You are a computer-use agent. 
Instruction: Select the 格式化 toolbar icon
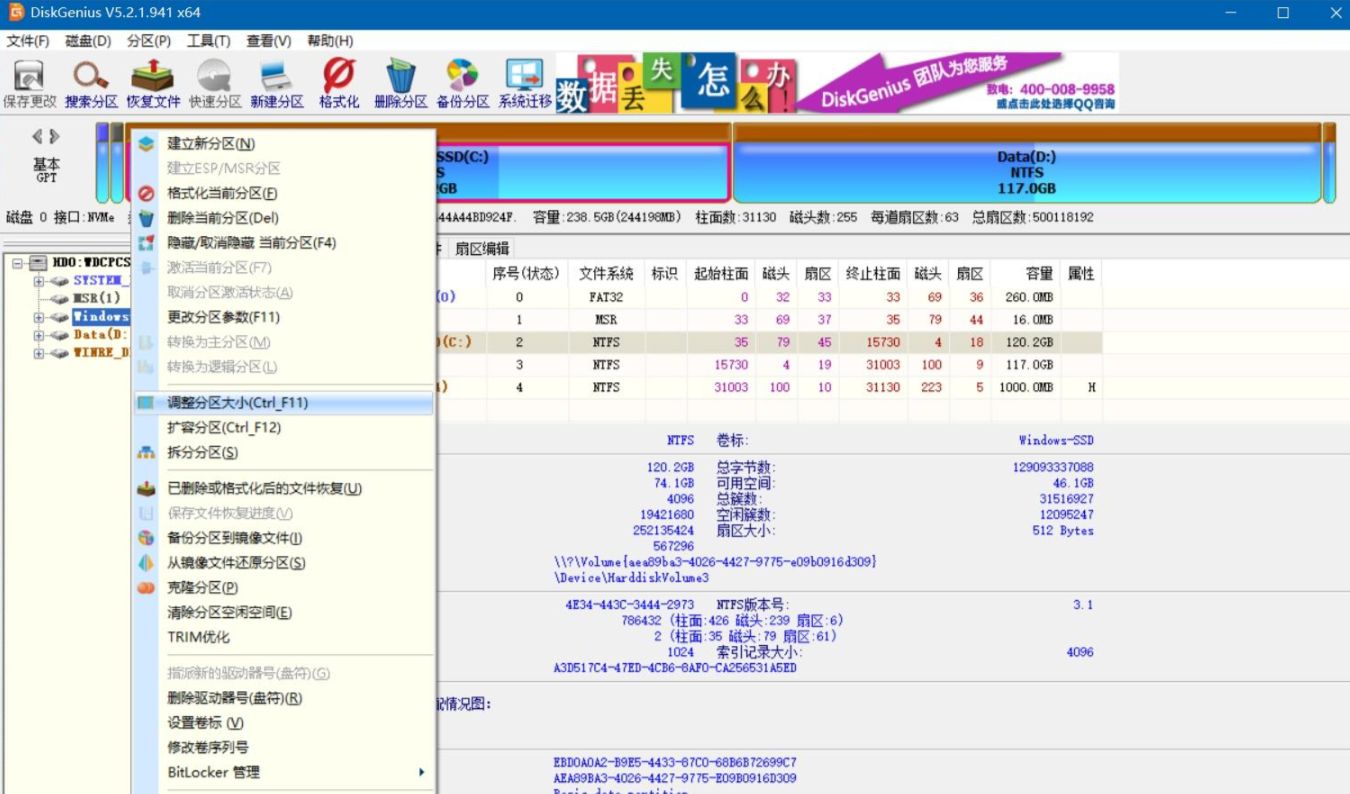pos(338,80)
